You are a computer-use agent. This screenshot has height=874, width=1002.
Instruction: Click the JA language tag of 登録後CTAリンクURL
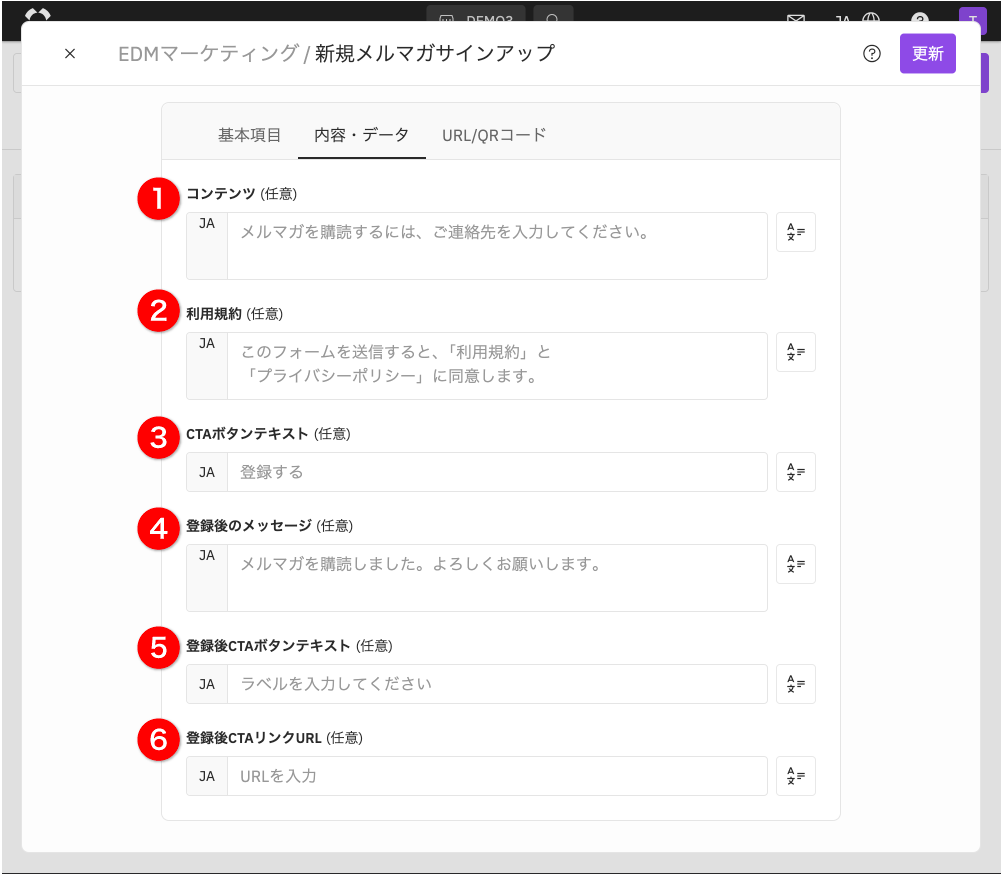click(x=207, y=776)
